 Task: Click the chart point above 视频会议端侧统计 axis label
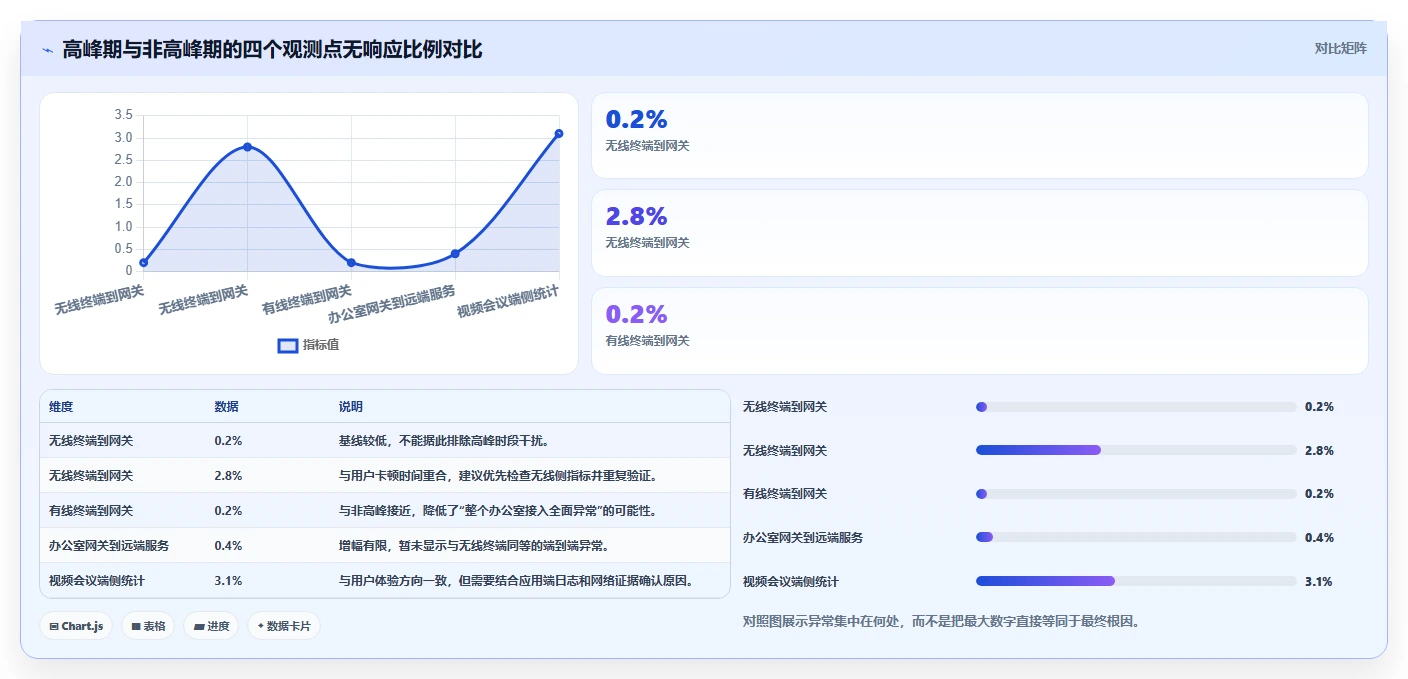click(559, 133)
